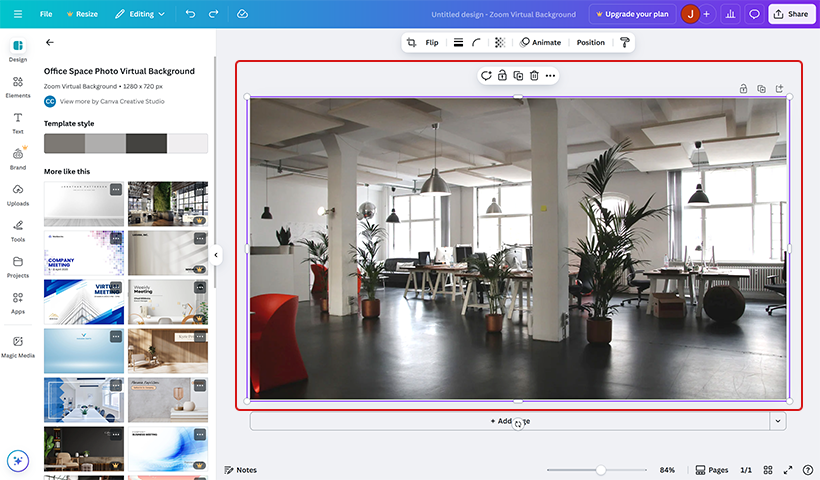
Task: Open the Tools sidebar tab
Action: pos(18,231)
